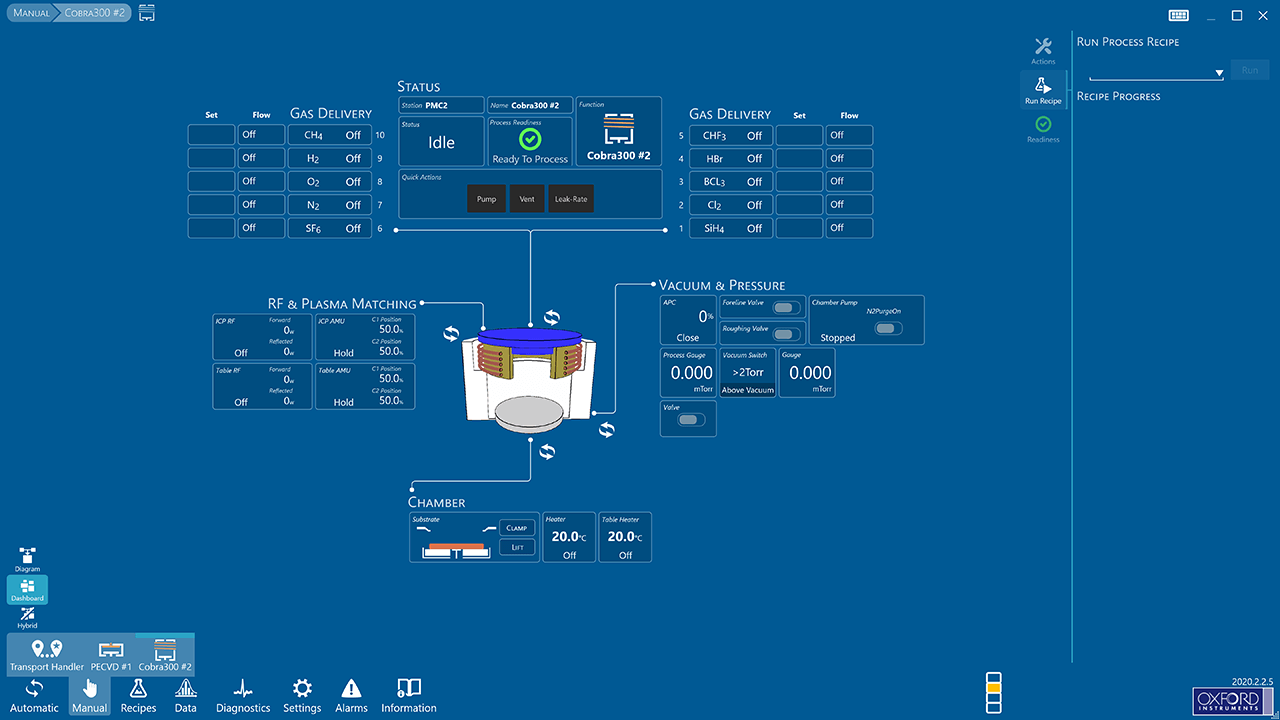Toggle the Roughing Valve switch
Image resolution: width=1280 pixels, height=720 pixels.
point(787,334)
